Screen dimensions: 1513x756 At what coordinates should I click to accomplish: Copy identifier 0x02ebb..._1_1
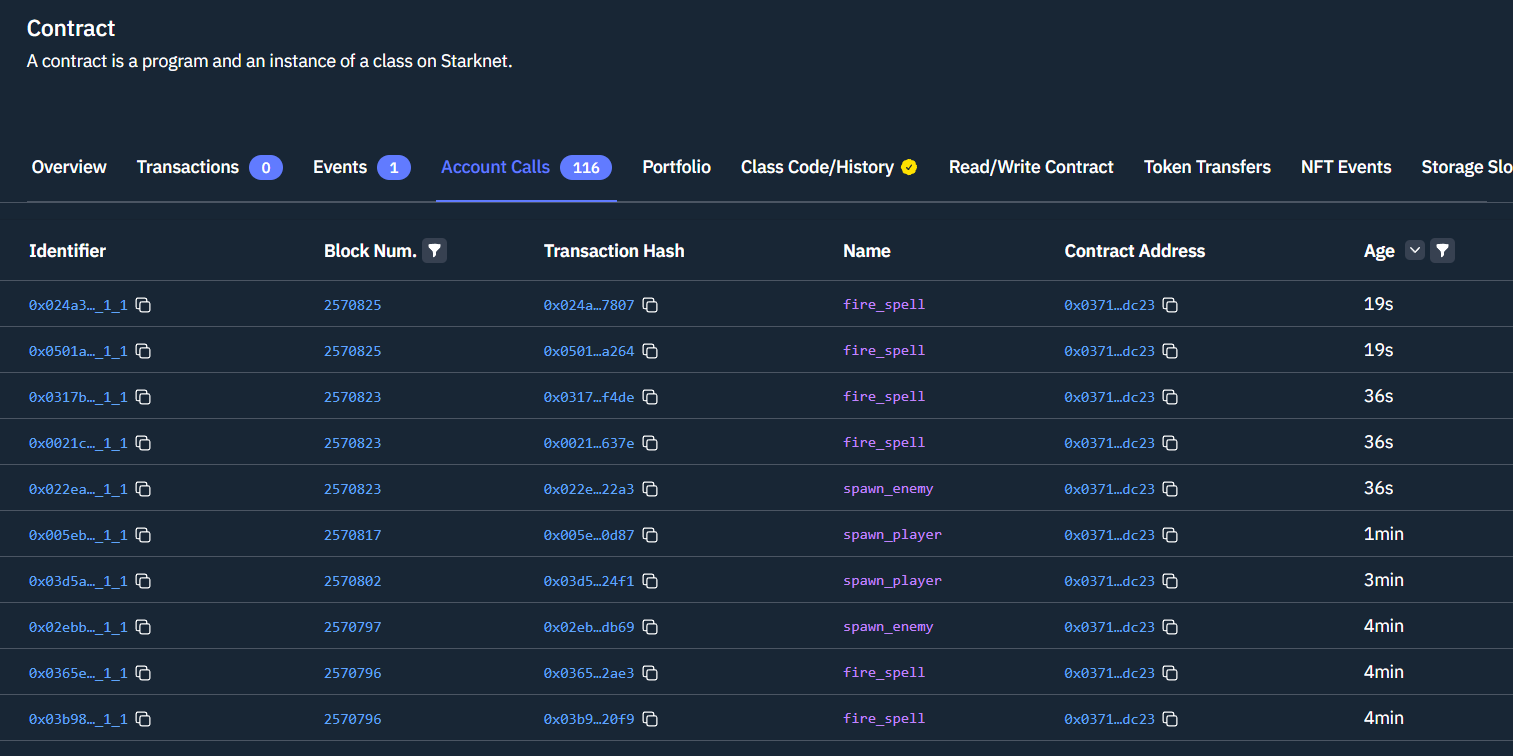coord(143,627)
